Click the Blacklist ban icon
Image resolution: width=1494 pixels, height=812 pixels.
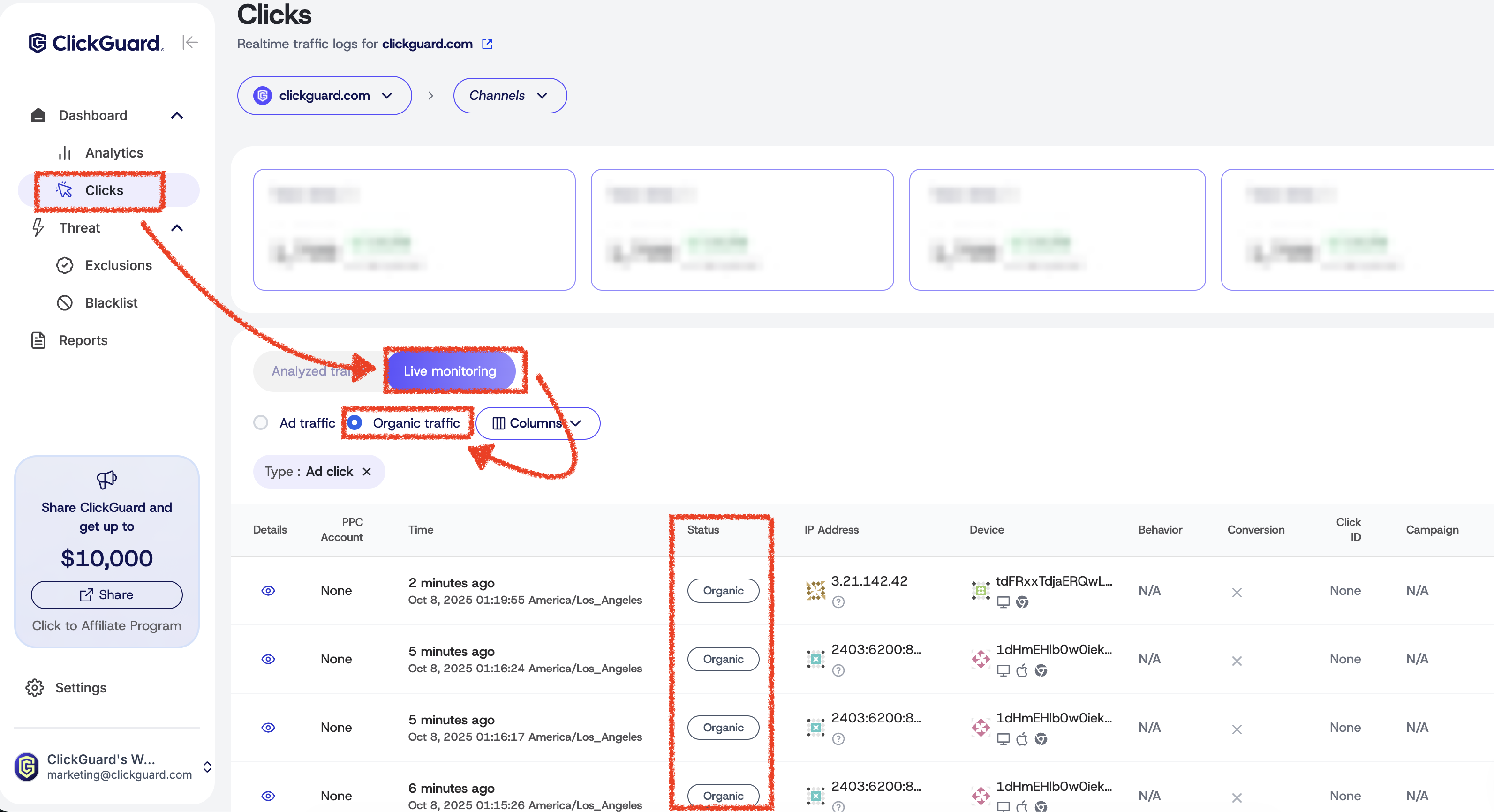64,303
